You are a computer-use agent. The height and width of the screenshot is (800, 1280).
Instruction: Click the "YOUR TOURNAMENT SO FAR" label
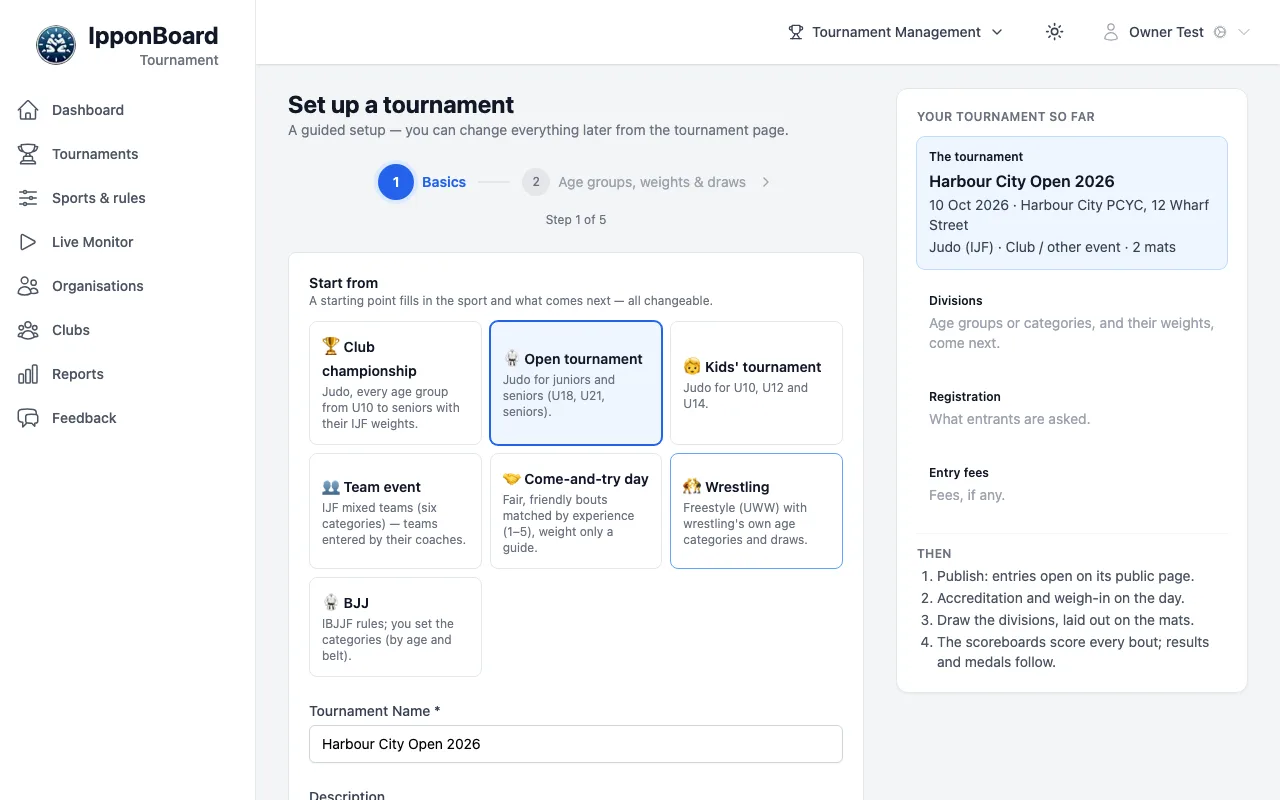1006,117
